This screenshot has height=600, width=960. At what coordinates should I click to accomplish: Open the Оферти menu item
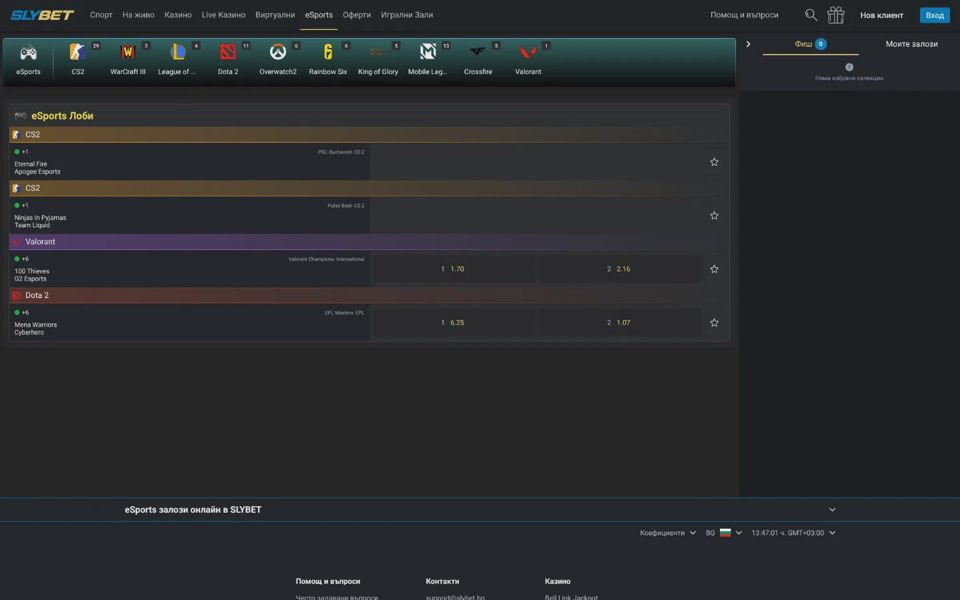tap(357, 15)
